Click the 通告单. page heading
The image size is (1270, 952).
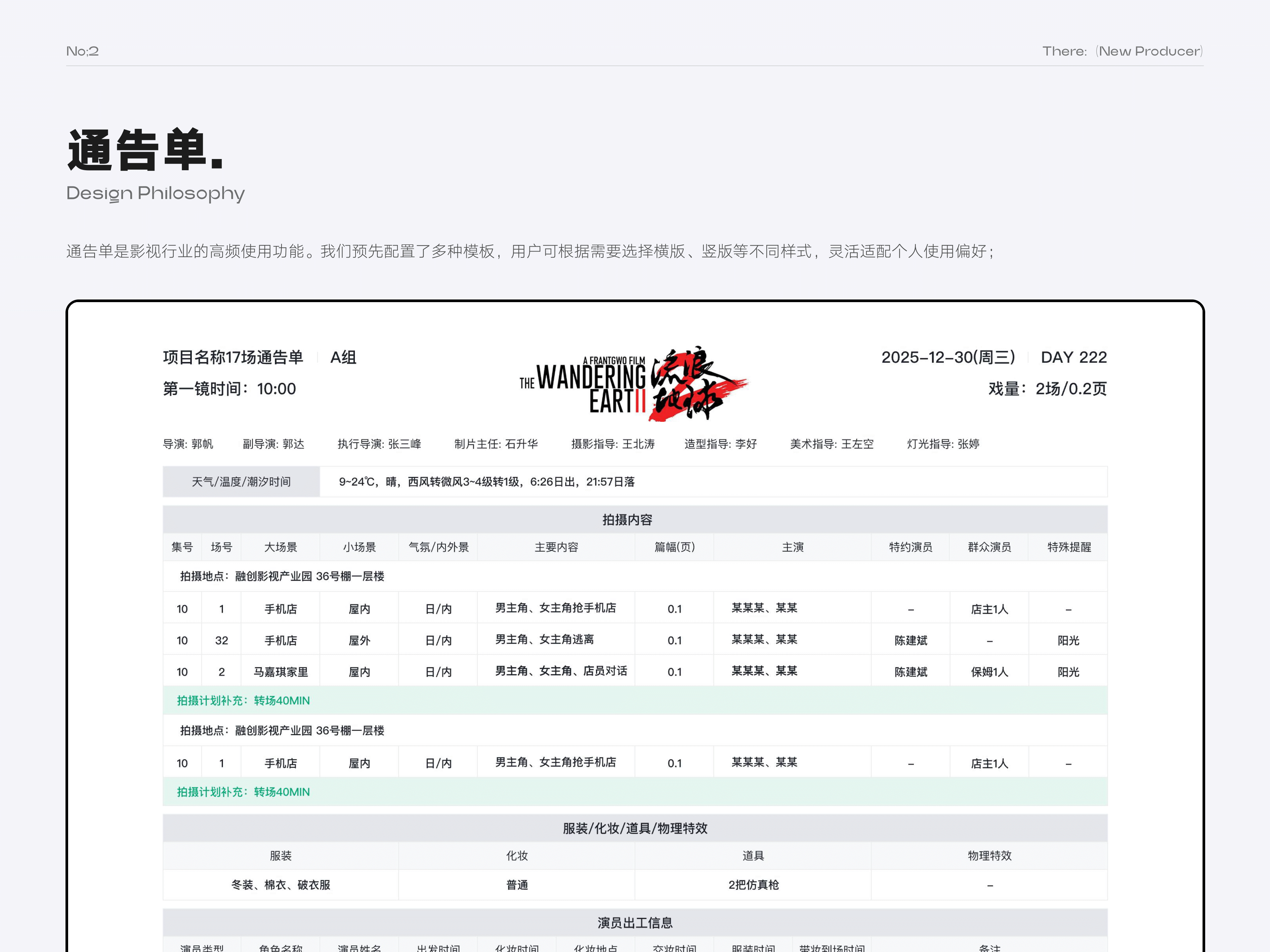point(145,150)
